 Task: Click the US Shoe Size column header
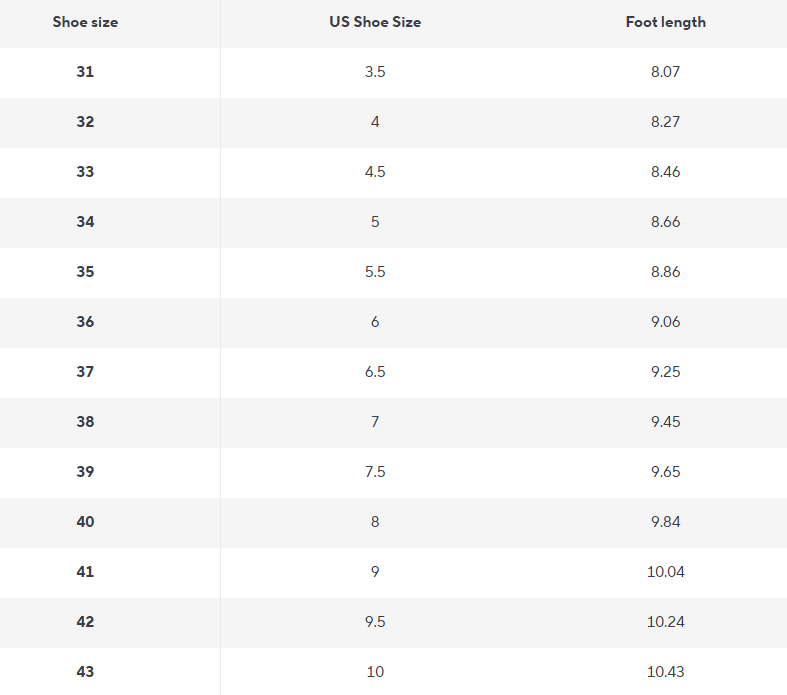point(375,22)
